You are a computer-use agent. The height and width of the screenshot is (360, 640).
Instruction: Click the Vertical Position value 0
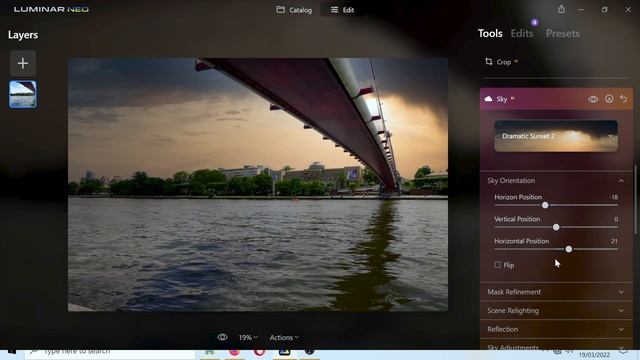(616, 219)
